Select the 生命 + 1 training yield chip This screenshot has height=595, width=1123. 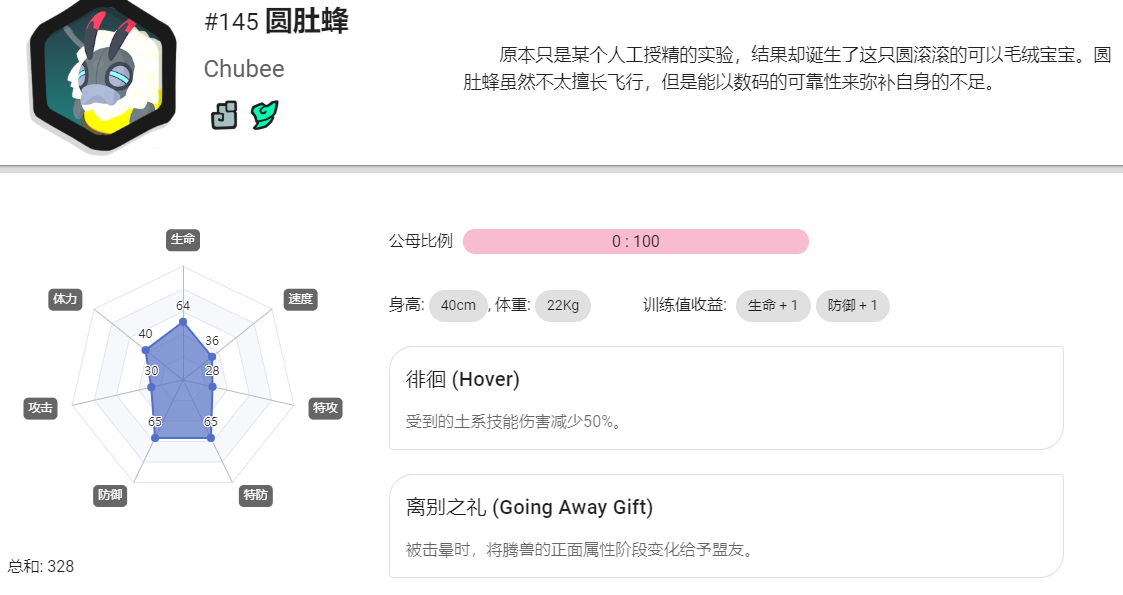tap(773, 306)
